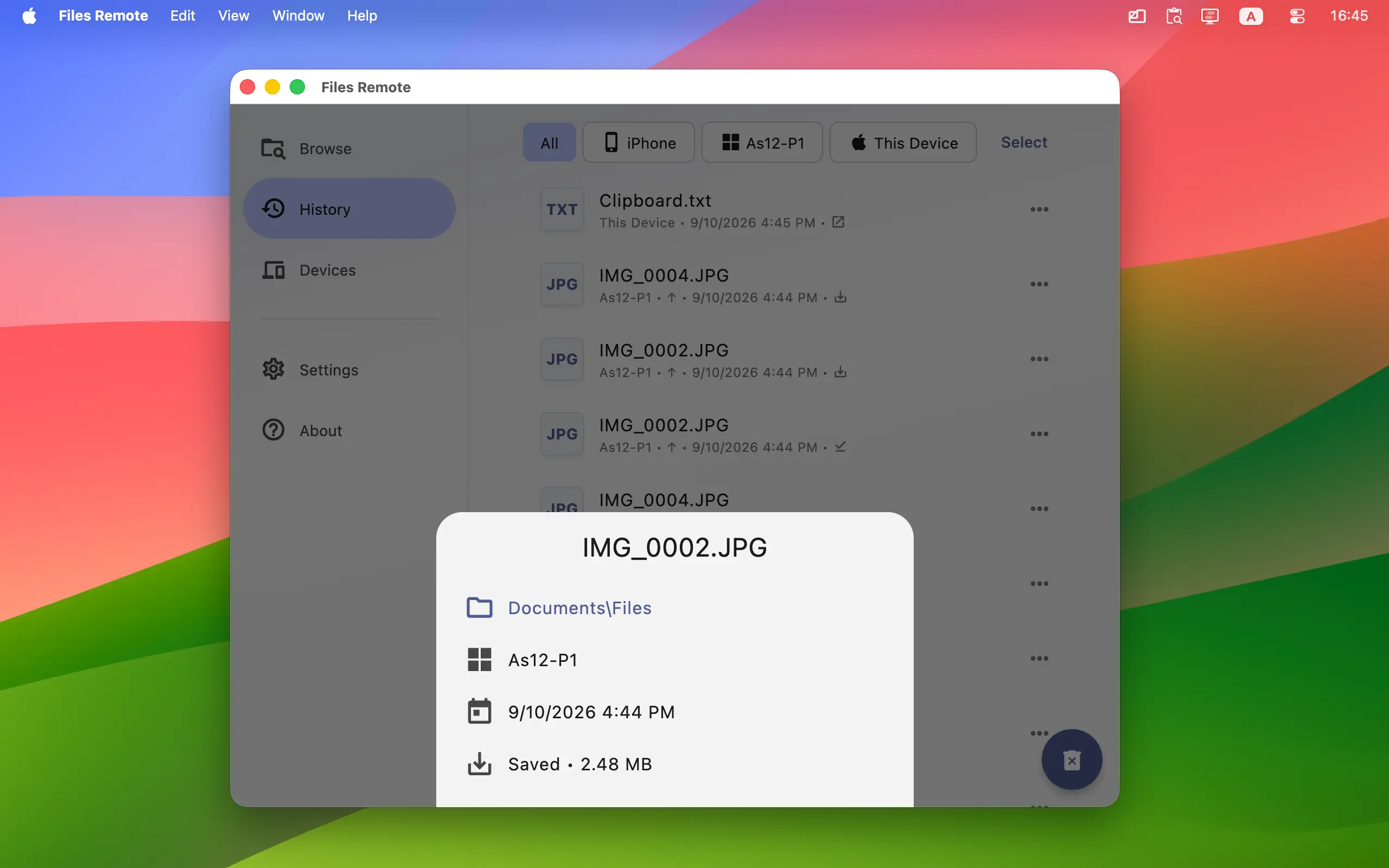This screenshot has height=868, width=1389.
Task: Open the Devices section
Action: 349,270
